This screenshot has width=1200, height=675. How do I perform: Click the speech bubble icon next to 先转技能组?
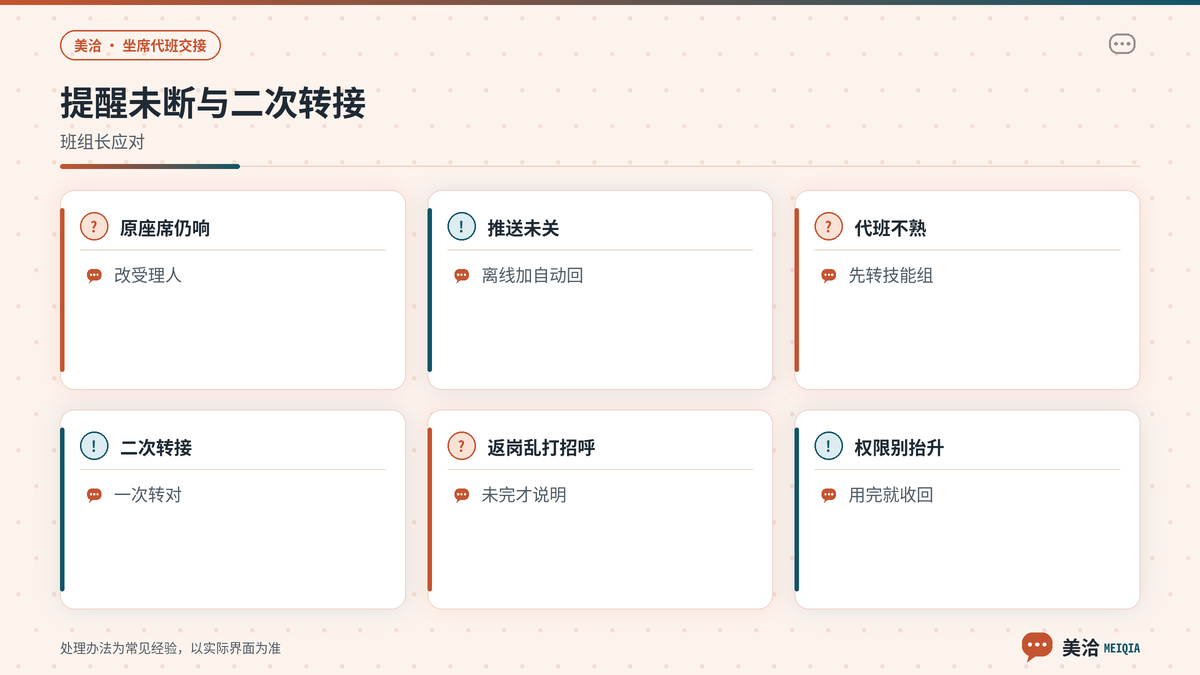[x=828, y=276]
